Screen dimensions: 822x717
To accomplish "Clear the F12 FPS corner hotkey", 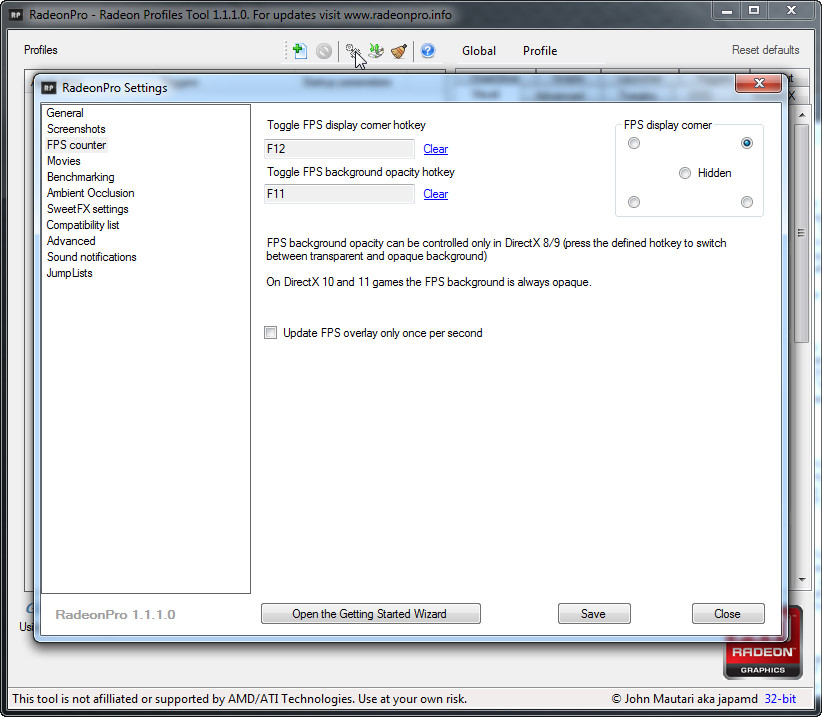I will click(x=435, y=149).
